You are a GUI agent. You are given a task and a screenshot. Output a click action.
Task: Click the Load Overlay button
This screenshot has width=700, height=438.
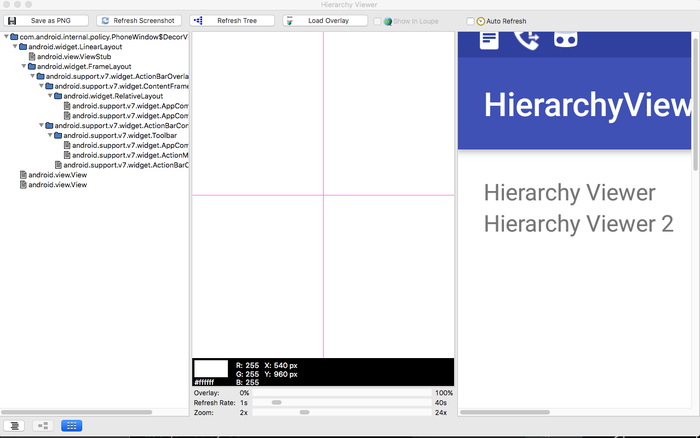pyautogui.click(x=325, y=21)
